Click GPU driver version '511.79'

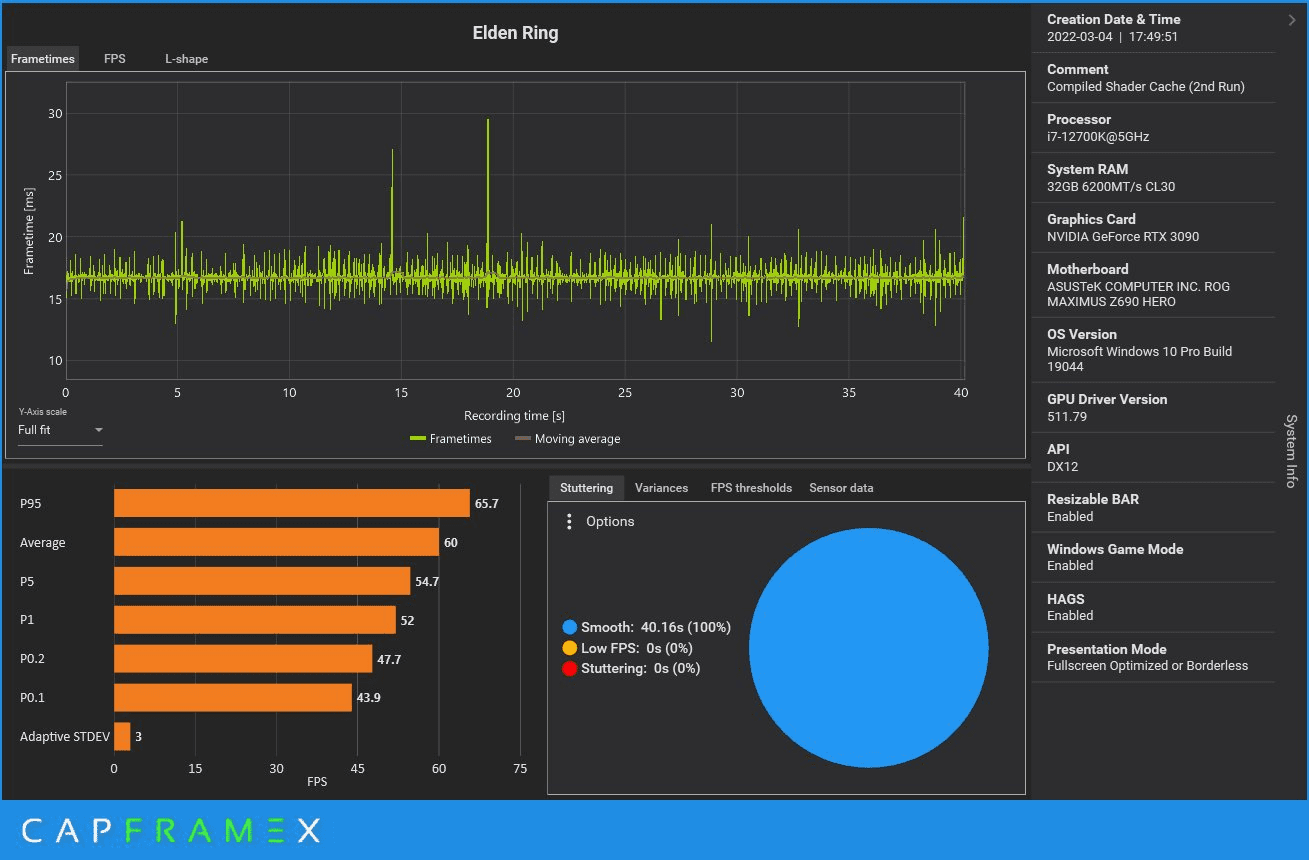[x=1067, y=417]
